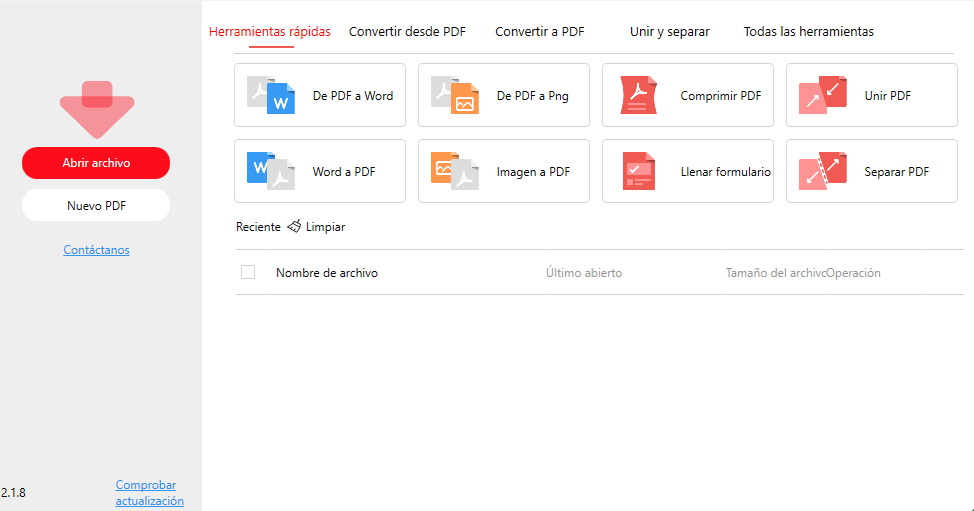Show the Todas las herramientas tab

click(x=809, y=32)
